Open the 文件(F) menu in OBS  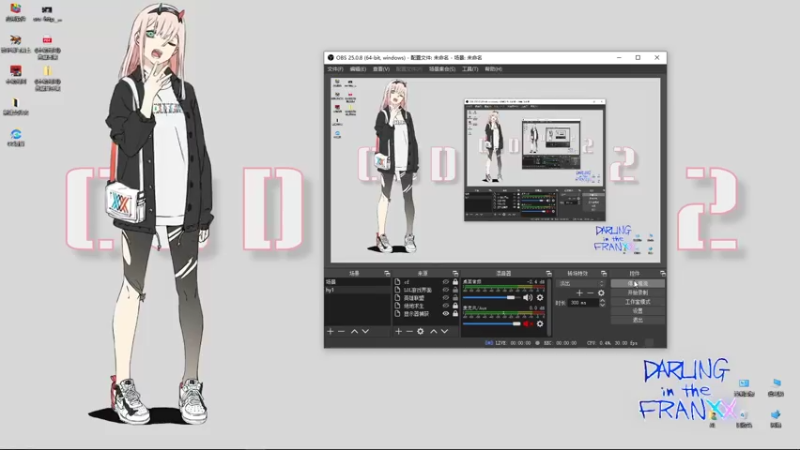click(335, 69)
